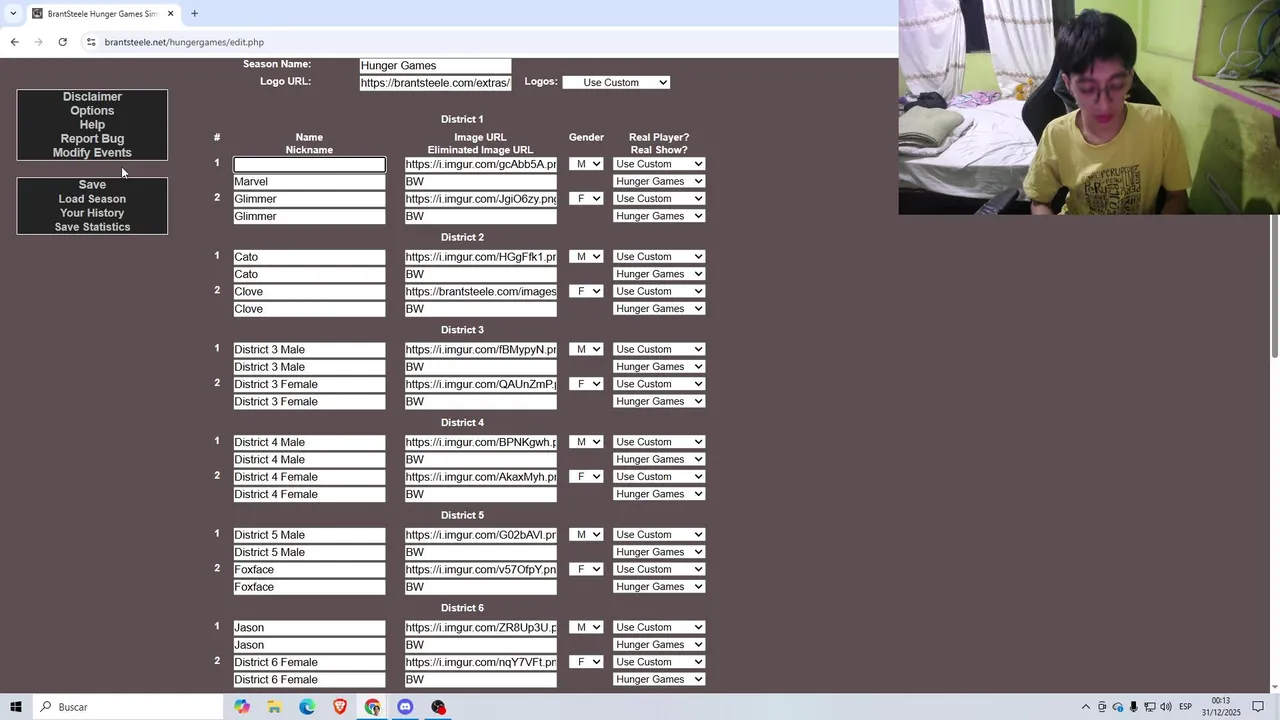
Task: Open the Gender dropdown for Foxface
Action: (x=586, y=570)
